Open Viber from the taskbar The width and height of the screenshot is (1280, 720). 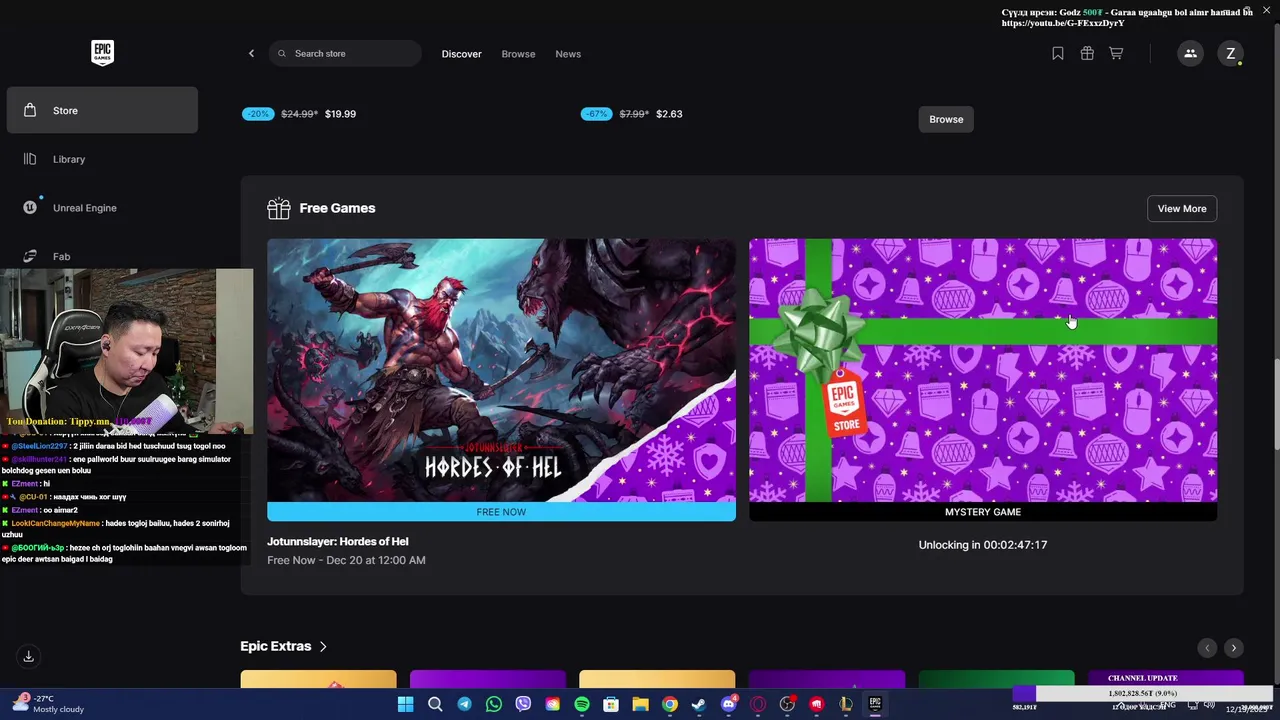[523, 704]
